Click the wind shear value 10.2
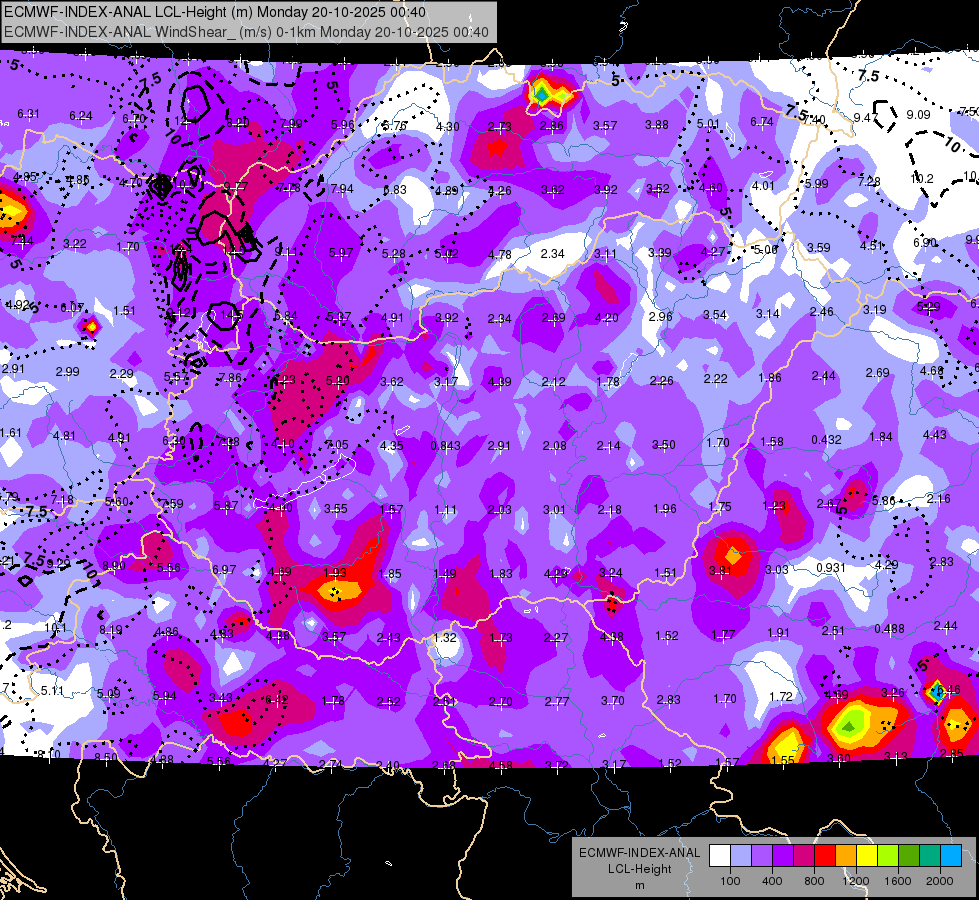979x900 pixels. click(x=922, y=179)
